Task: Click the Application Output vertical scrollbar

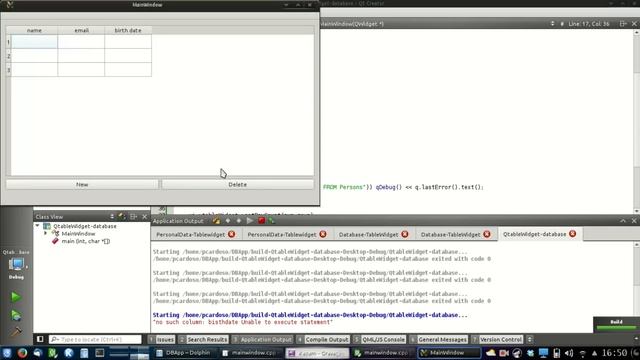Action: [637, 288]
